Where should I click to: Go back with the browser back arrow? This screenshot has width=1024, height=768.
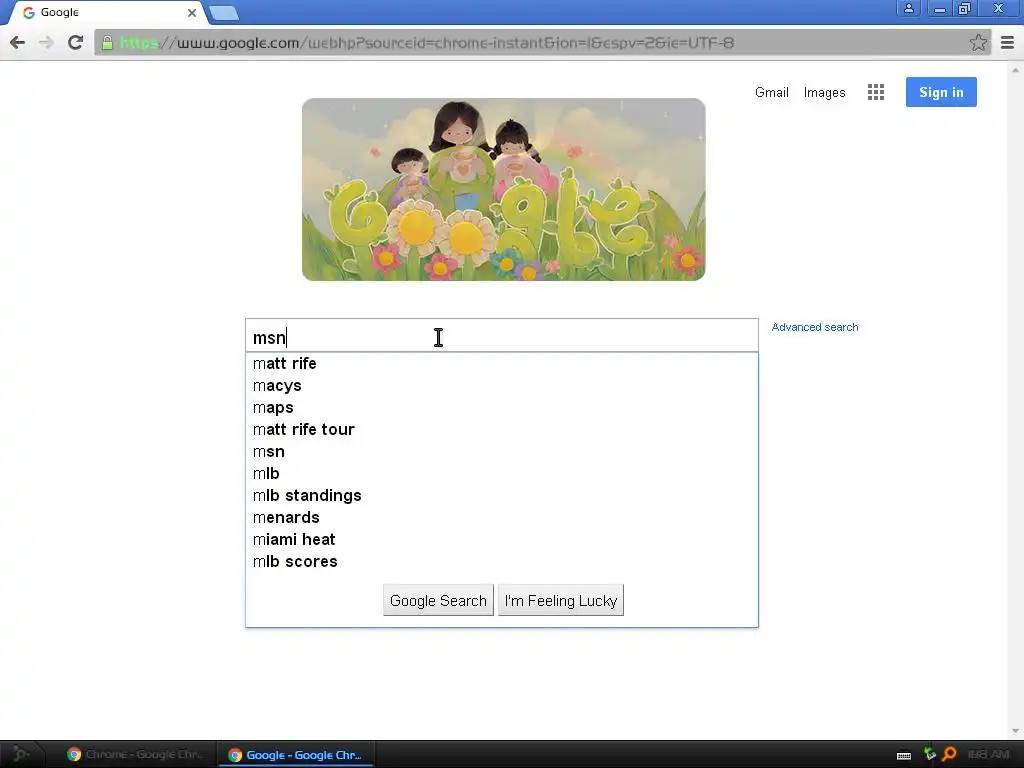point(18,42)
